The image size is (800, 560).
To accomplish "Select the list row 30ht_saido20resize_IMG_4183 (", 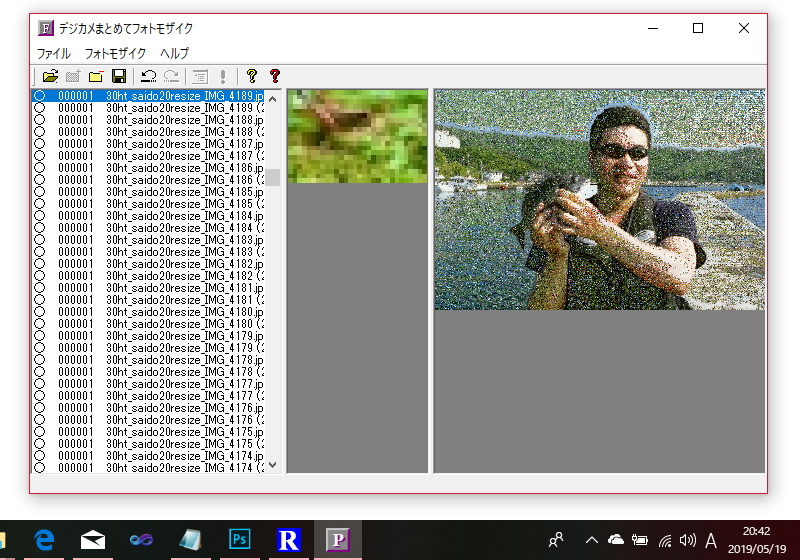I will [x=148, y=252].
